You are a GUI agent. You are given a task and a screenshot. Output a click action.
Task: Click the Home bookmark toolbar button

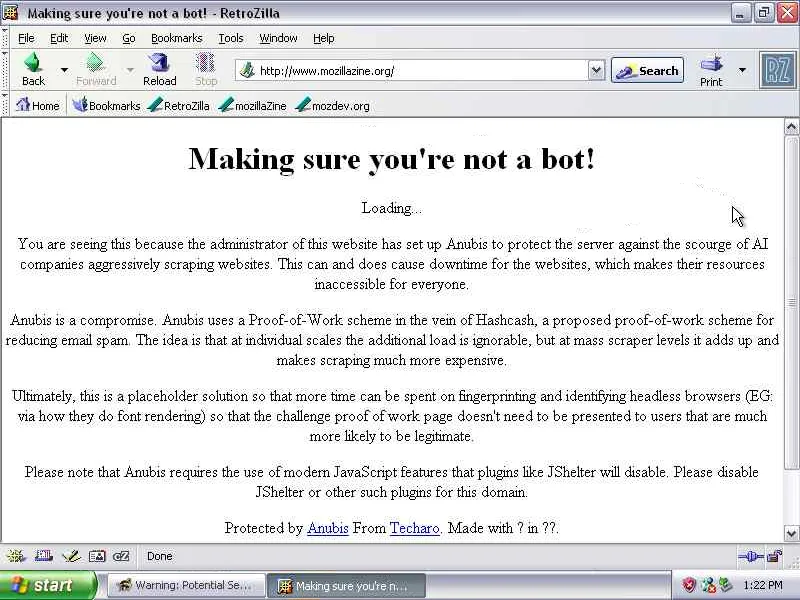(x=37, y=106)
